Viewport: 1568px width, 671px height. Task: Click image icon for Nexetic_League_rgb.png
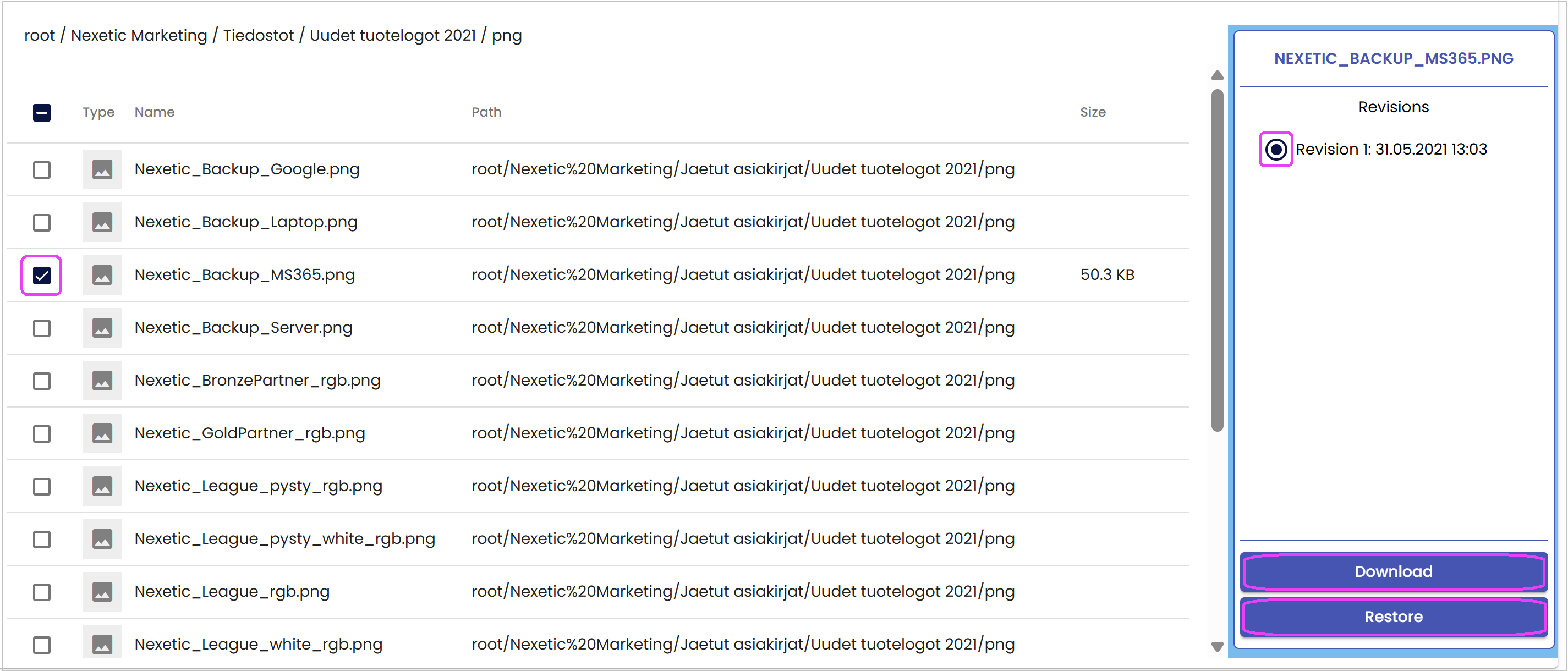click(x=102, y=592)
